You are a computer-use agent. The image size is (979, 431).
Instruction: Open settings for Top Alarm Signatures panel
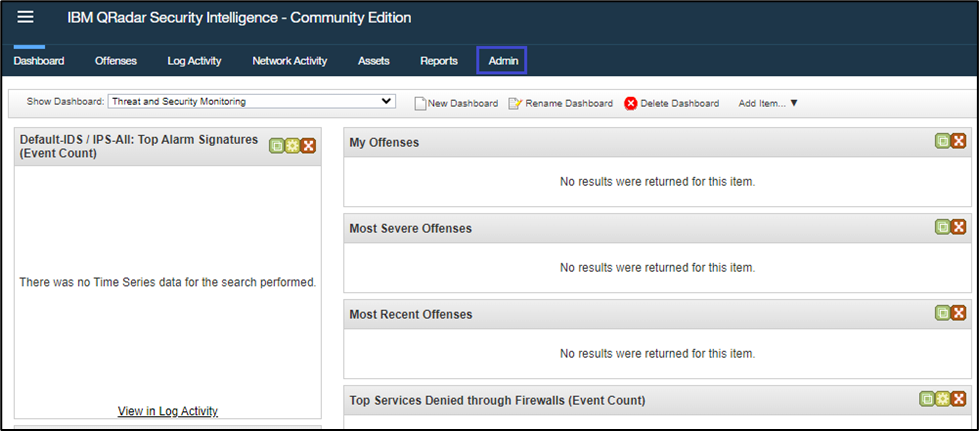(x=292, y=146)
